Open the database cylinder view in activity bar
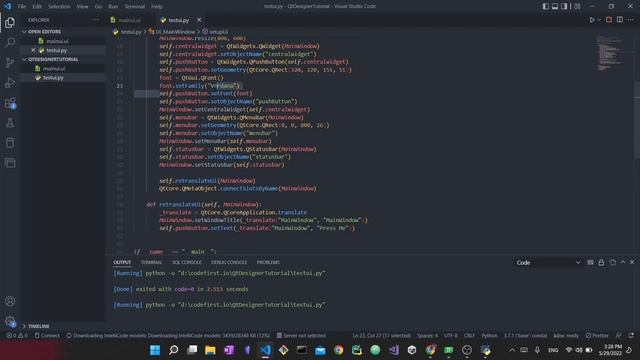 point(10,143)
